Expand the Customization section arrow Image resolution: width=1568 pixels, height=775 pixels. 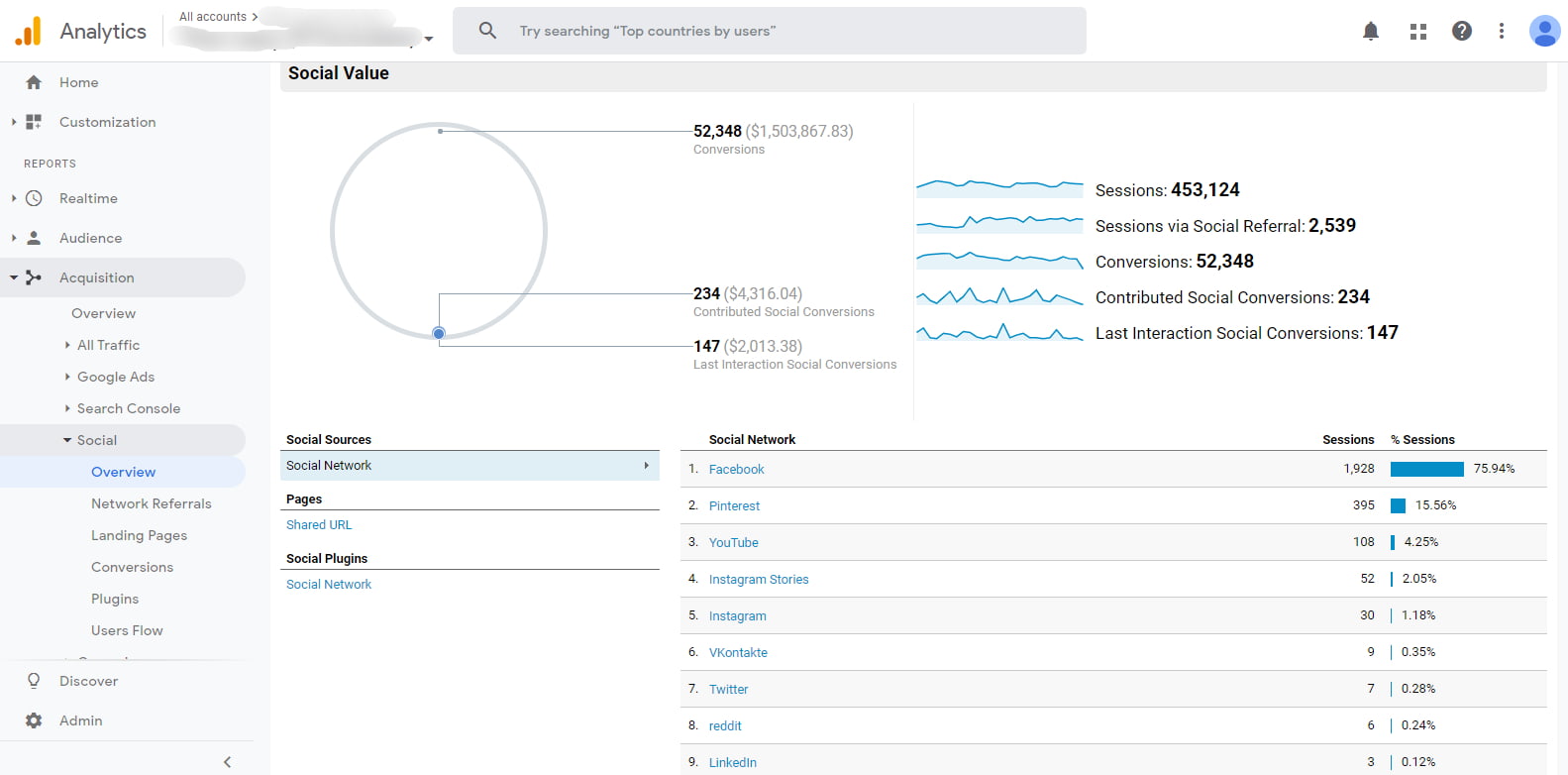14,122
